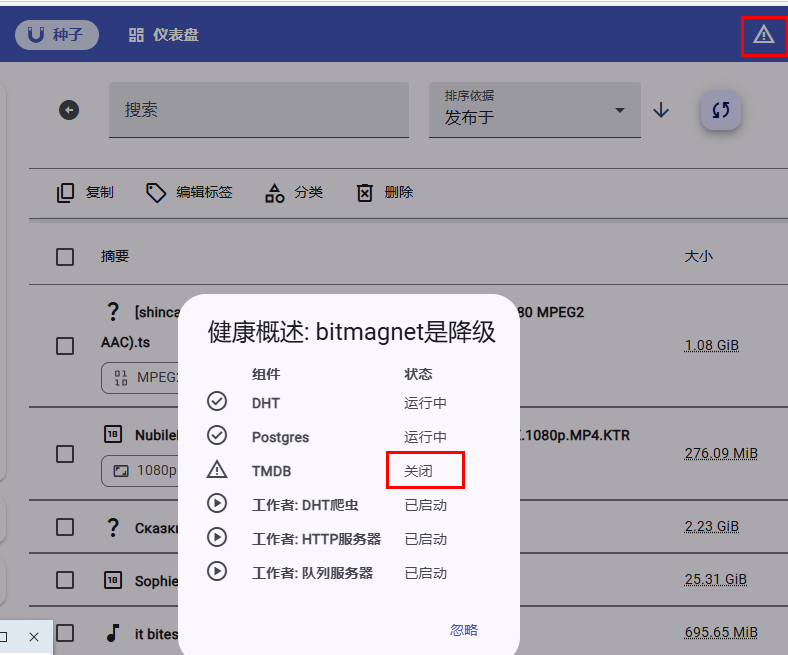Click the 大小 column header
788x655 pixels.
tap(699, 257)
